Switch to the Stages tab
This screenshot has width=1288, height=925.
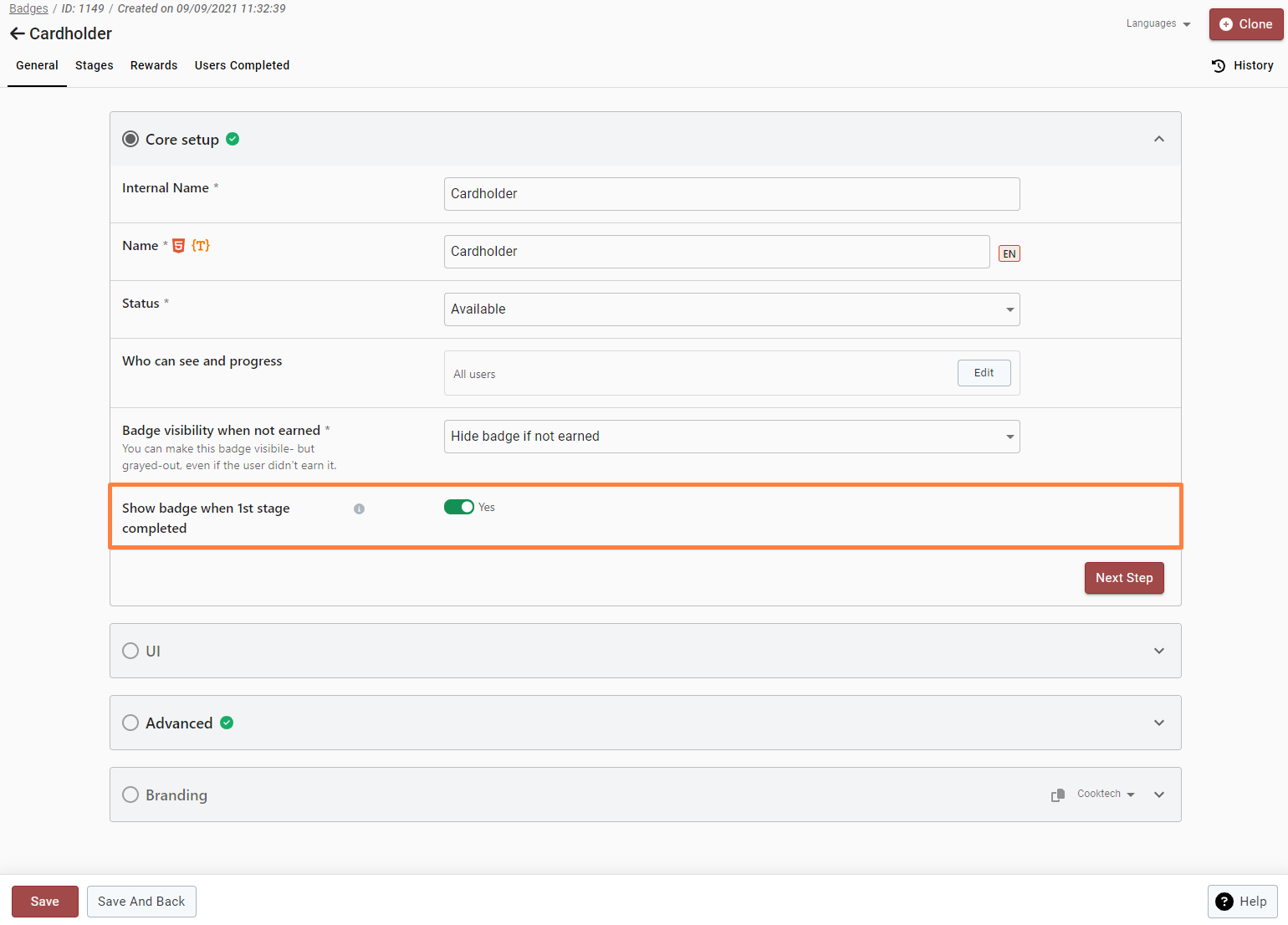click(x=94, y=65)
